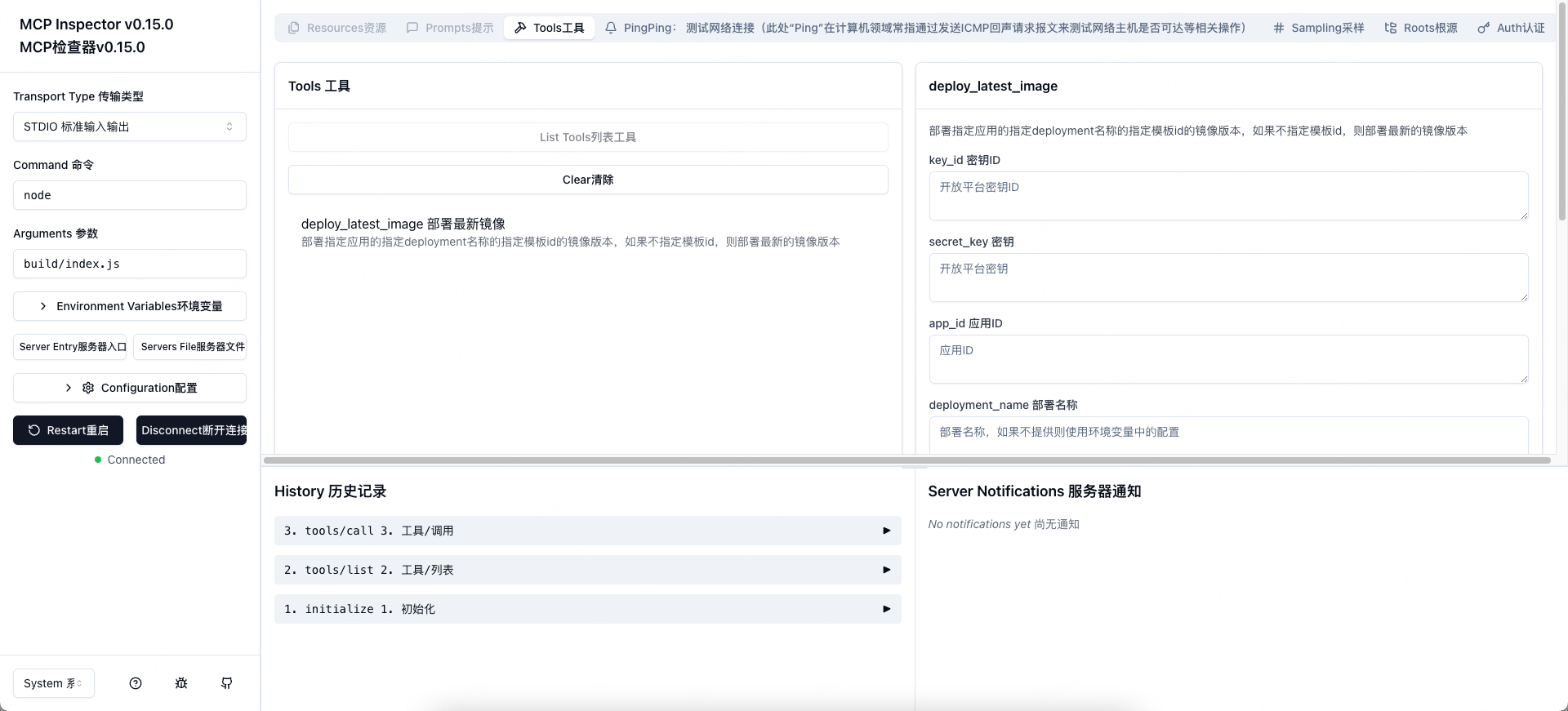
Task: Expand the Environment Variables section
Action: point(129,306)
